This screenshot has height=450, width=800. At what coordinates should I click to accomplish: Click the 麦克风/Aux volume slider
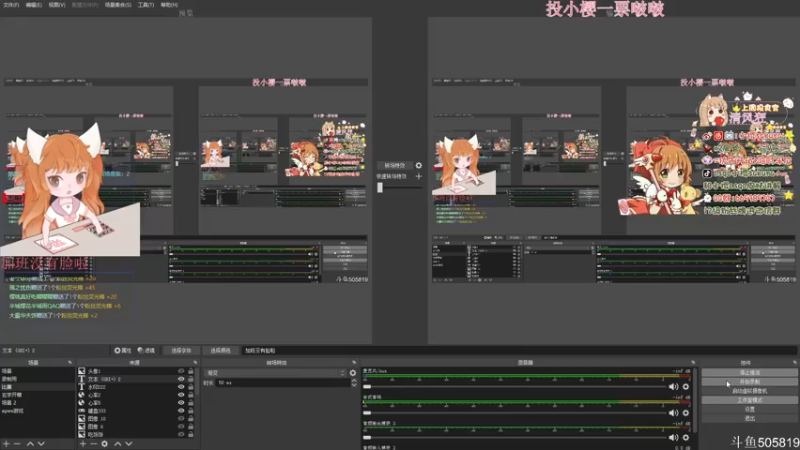pos(514,387)
